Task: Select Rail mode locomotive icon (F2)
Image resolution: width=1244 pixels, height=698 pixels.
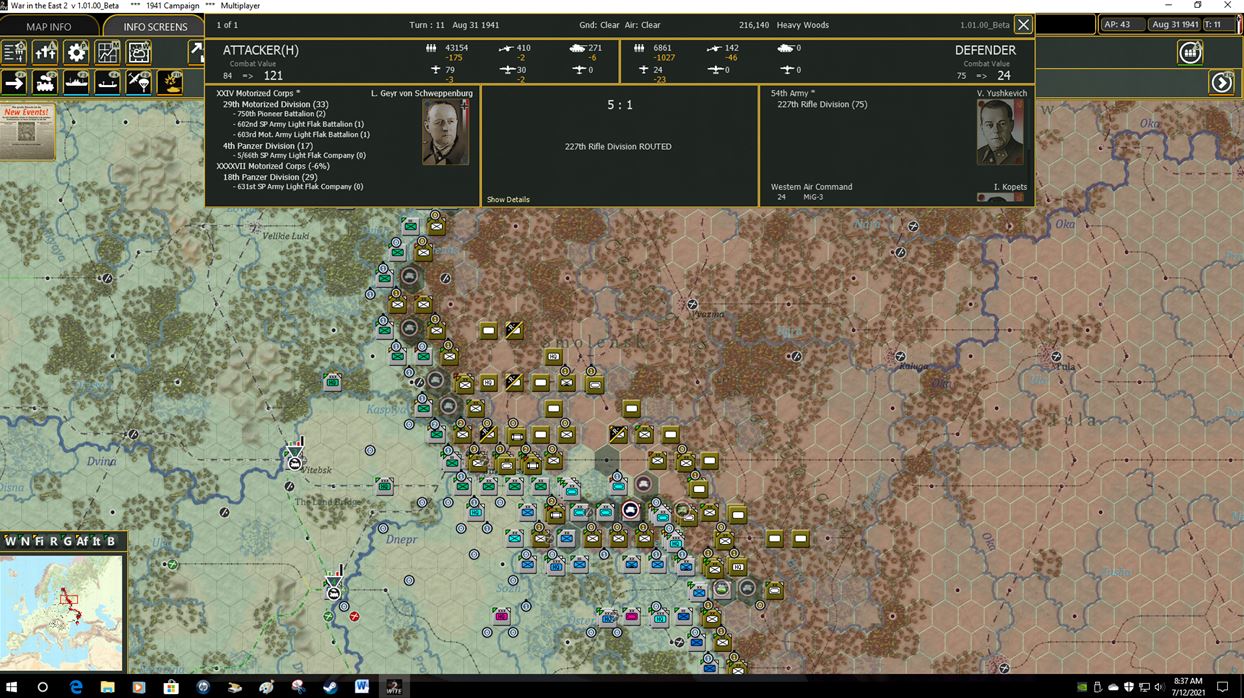Action: (x=45, y=83)
